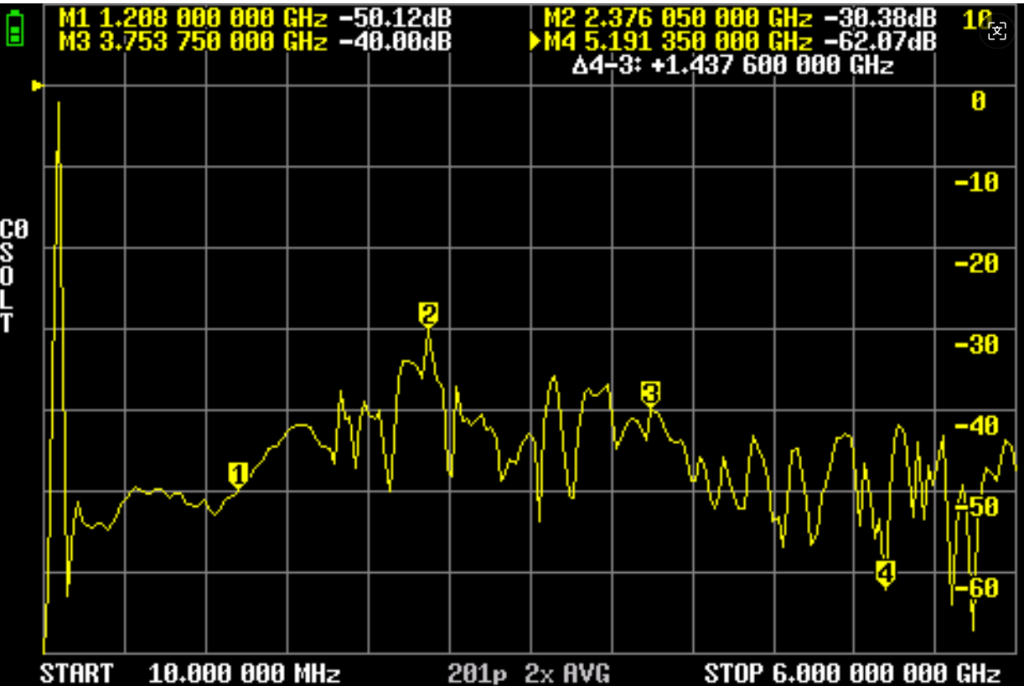1024x686 pixels.
Task: Tap the M2 2.376 GHz marker readout
Action: pyautogui.click(x=739, y=17)
